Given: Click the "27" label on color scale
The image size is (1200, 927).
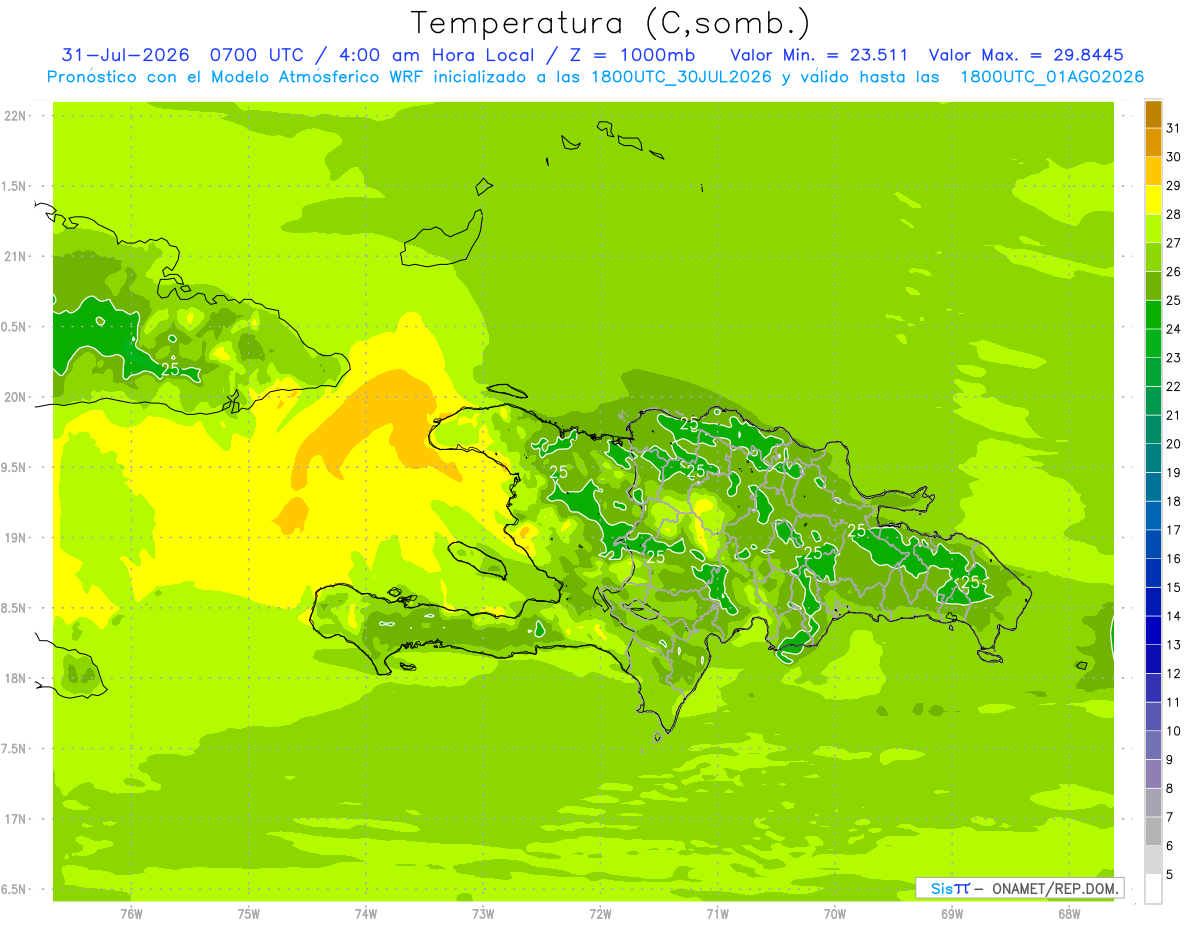Looking at the screenshot, I should coord(1173,243).
